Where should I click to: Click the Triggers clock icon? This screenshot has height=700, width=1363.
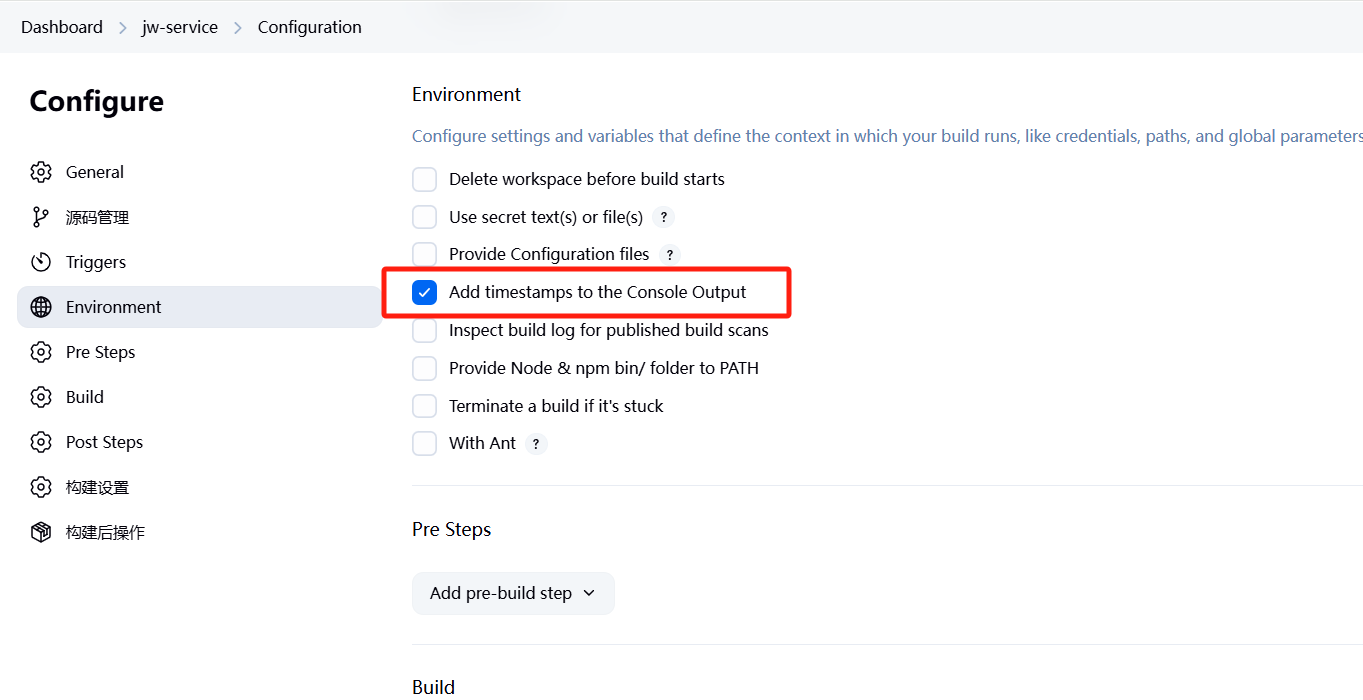pyautogui.click(x=41, y=262)
